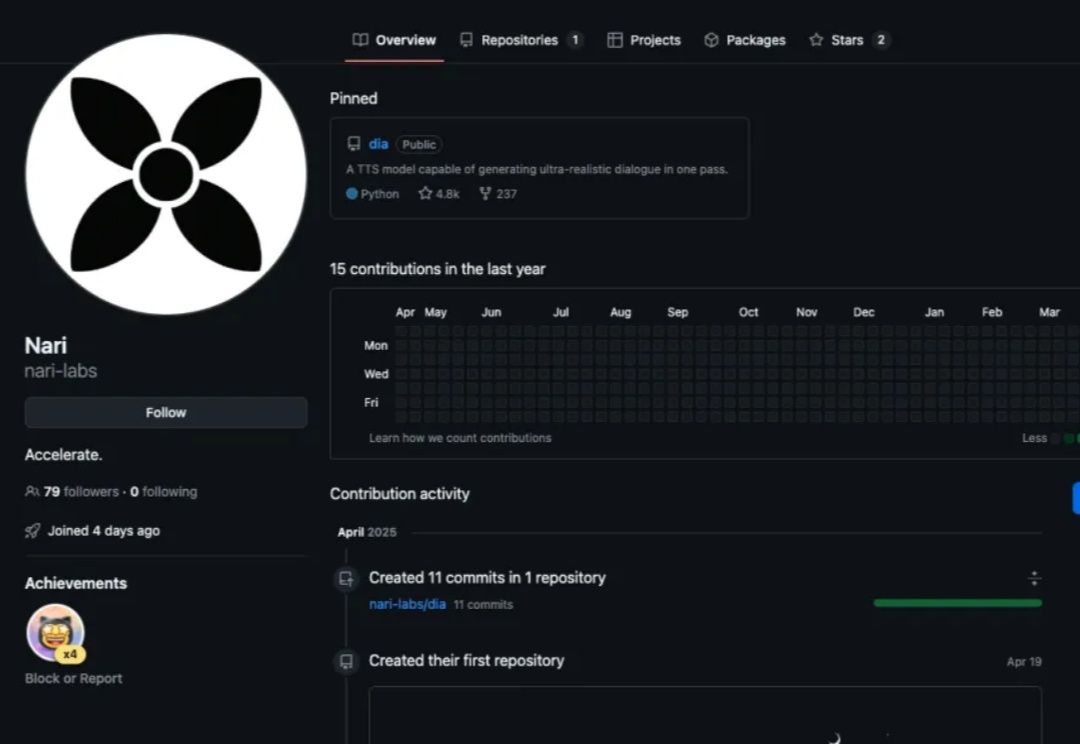Screen dimensions: 1080x744
Task: Click the Public label on the dia card
Action: pyautogui.click(x=419, y=145)
